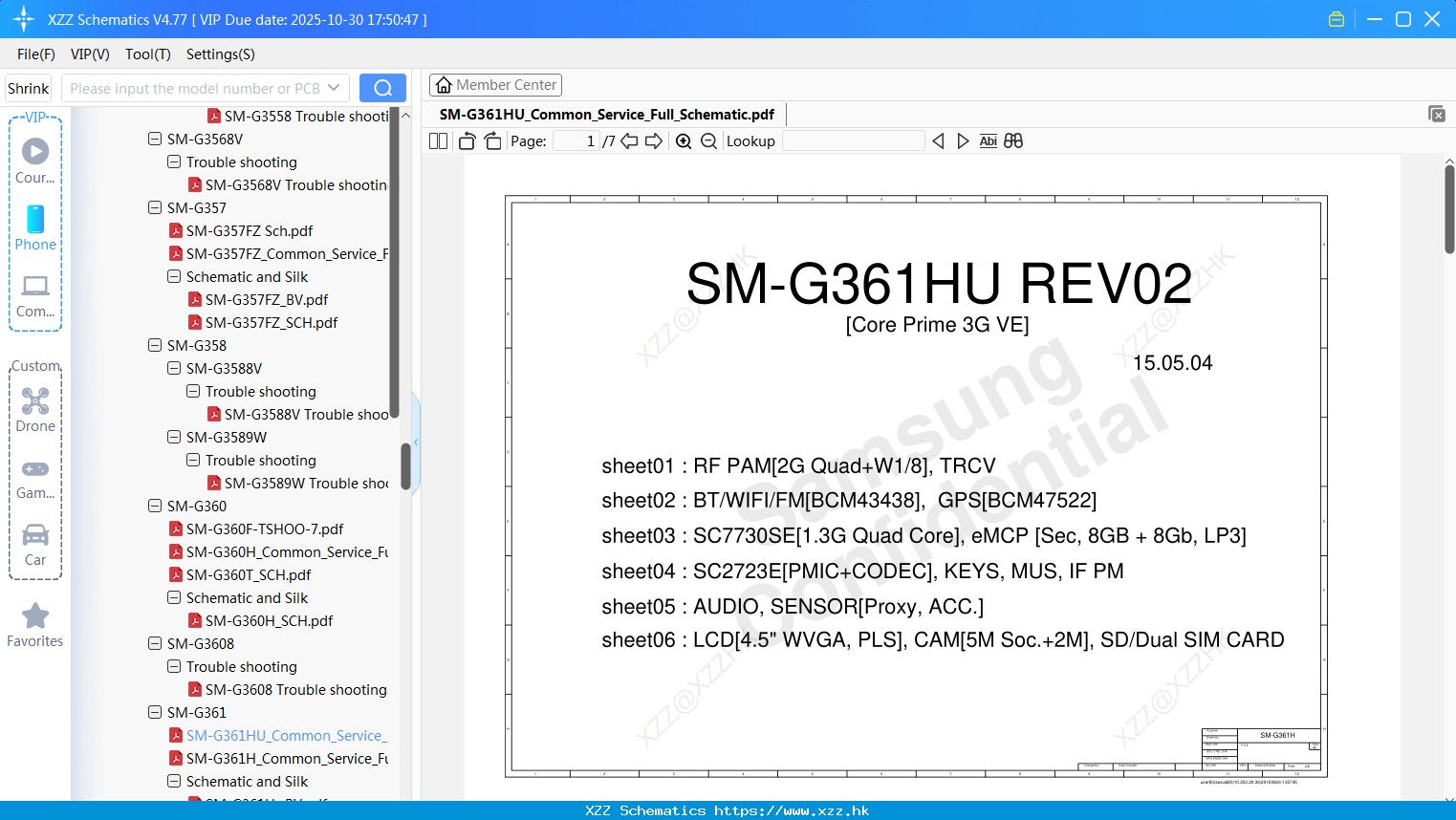Collapse Schematic and Silk under SM-G360
The image size is (1456, 820).
[x=174, y=597]
